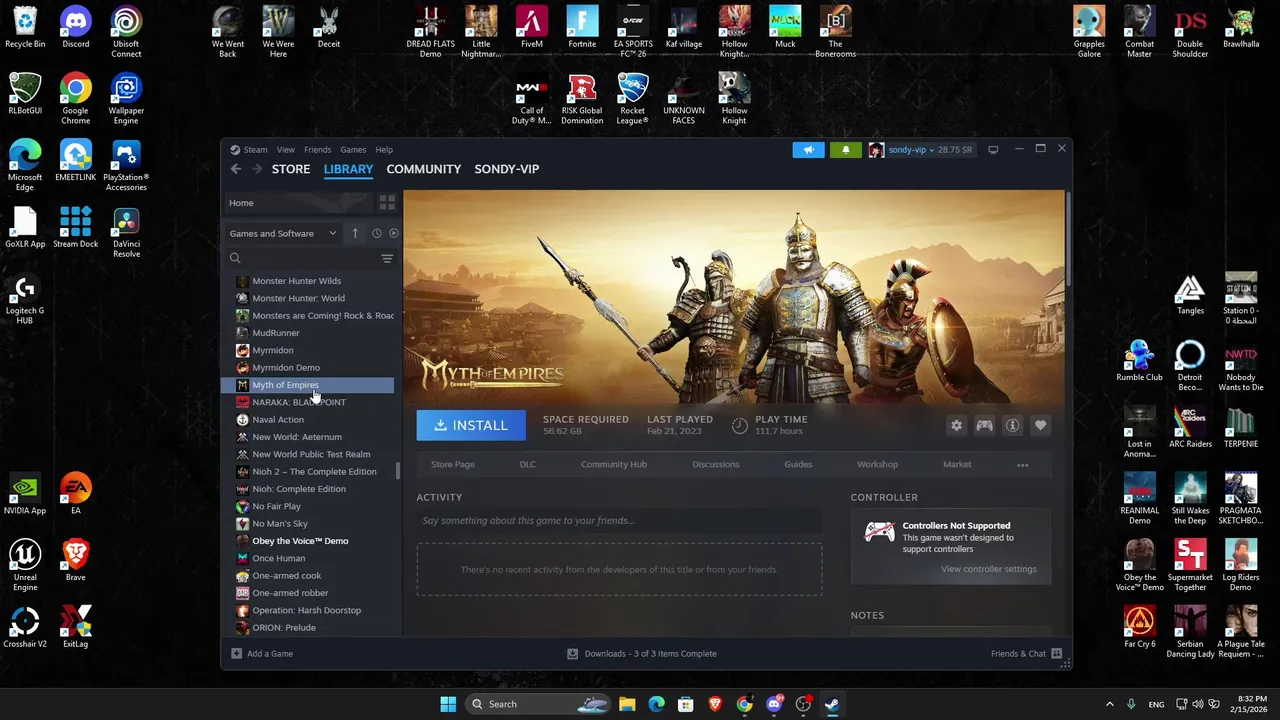This screenshot has height=720, width=1280.
Task: Click the blue INSTALL button
Action: tap(471, 425)
